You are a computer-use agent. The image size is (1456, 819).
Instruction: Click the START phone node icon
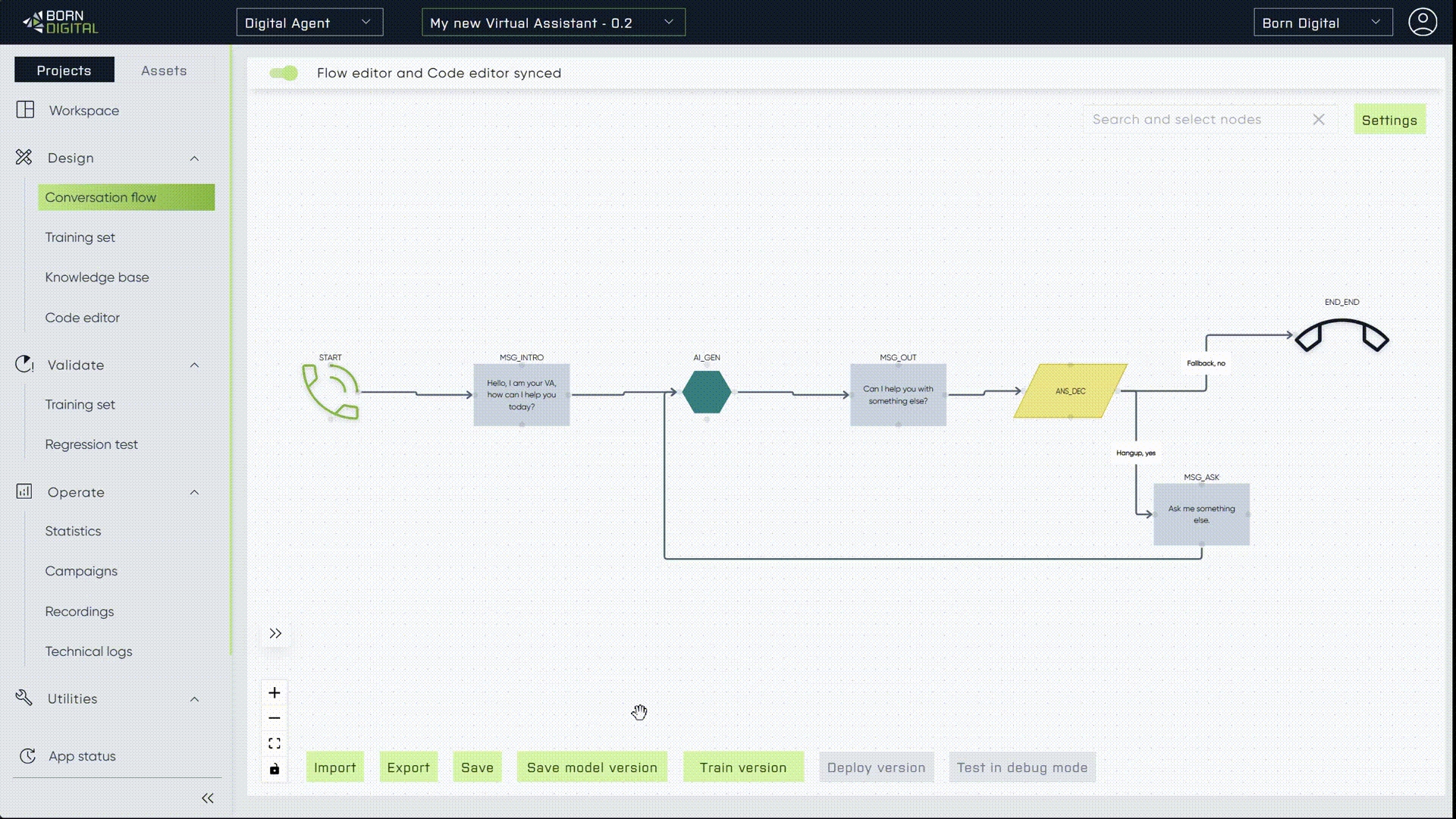point(331,391)
